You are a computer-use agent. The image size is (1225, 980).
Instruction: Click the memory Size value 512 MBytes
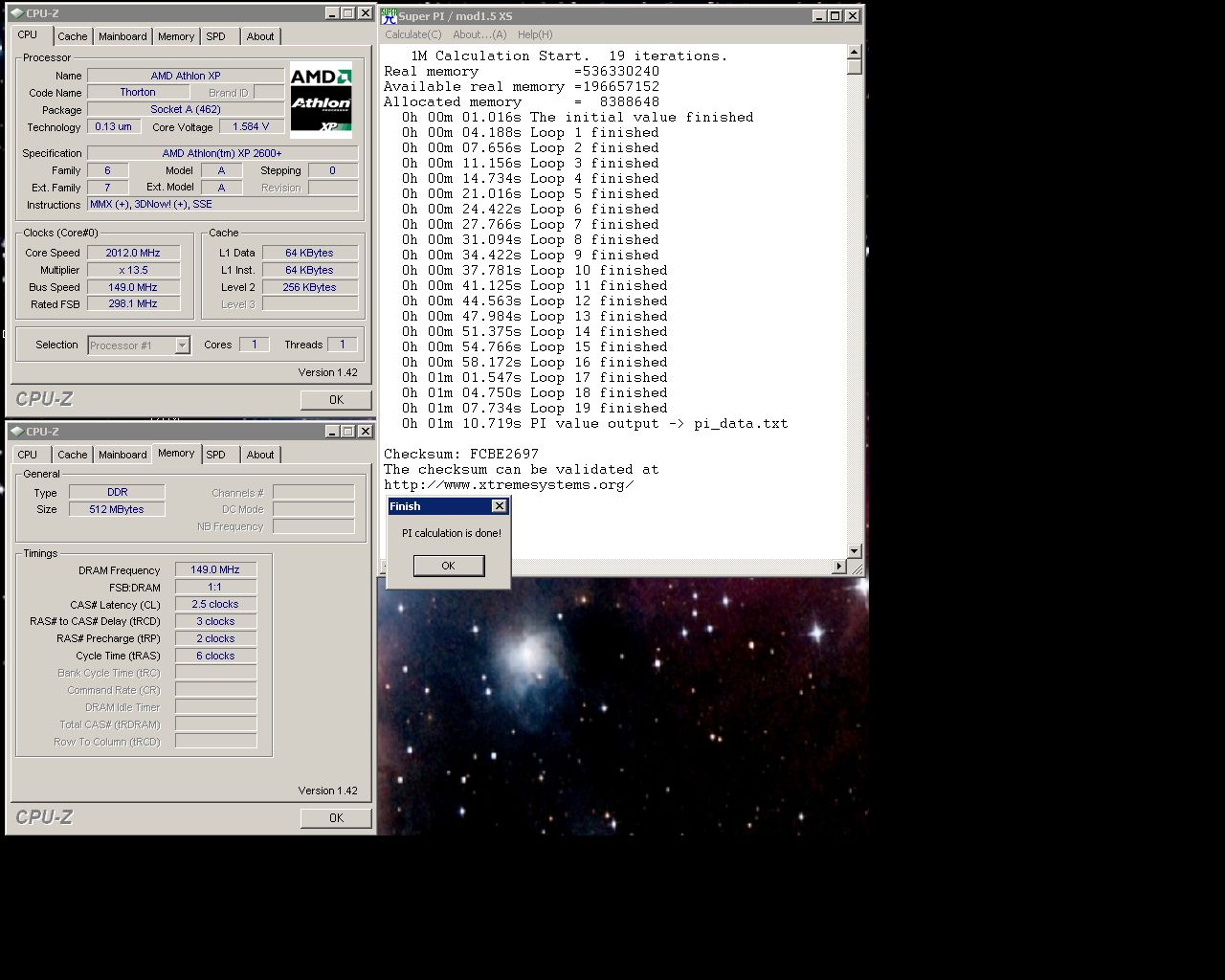pos(117,509)
